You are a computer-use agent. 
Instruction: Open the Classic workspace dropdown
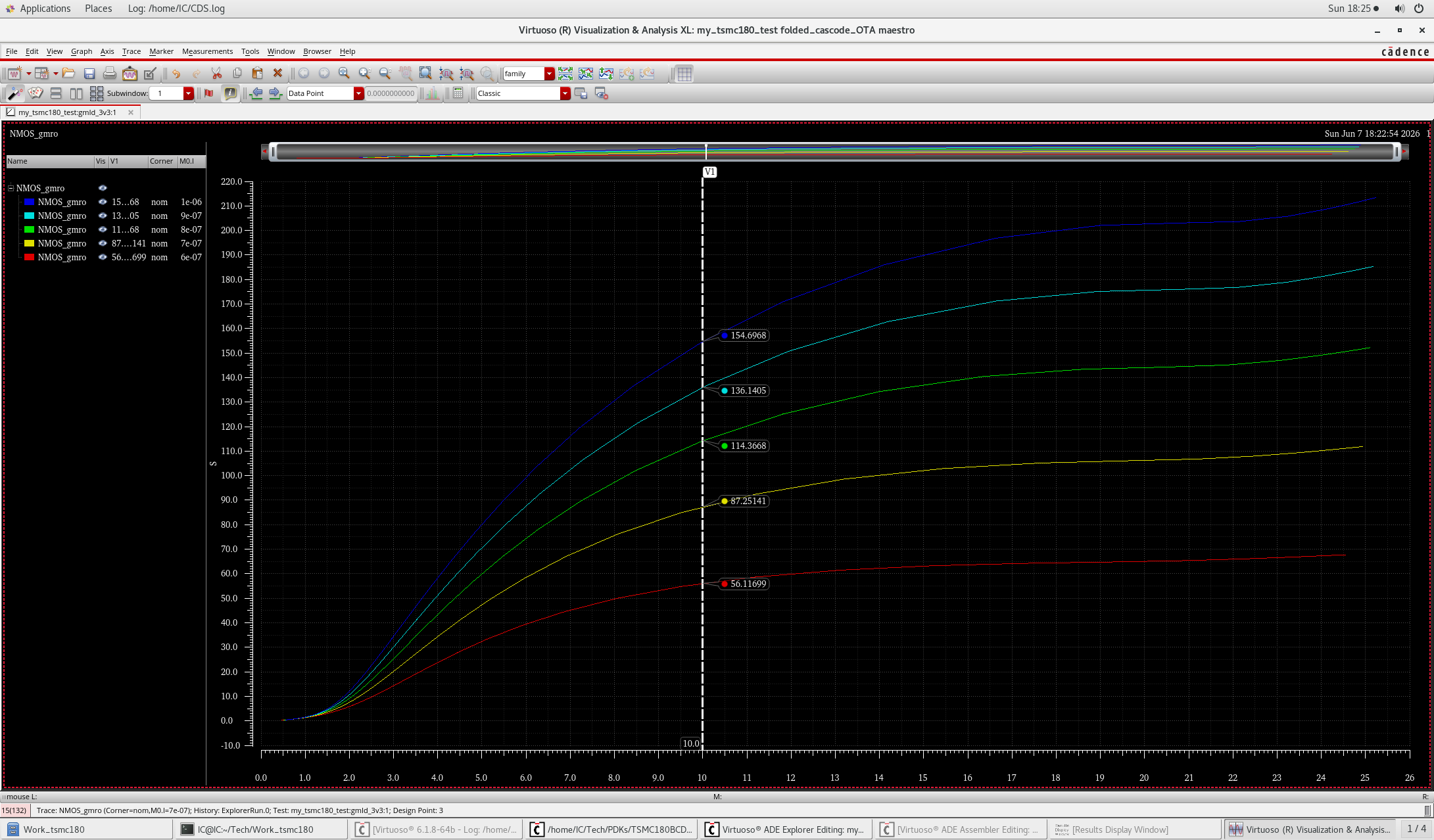point(565,93)
